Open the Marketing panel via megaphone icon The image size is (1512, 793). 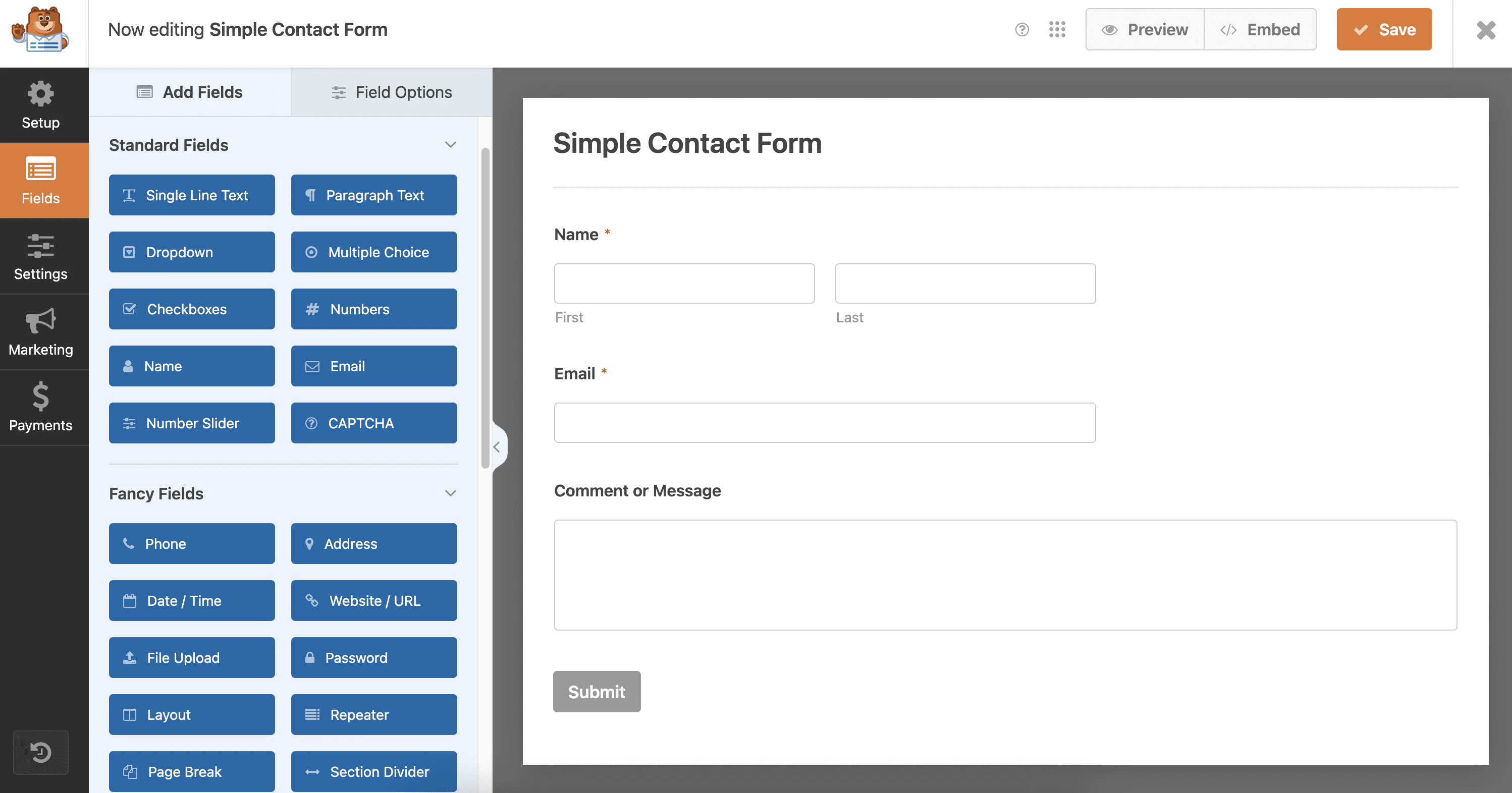coord(40,332)
